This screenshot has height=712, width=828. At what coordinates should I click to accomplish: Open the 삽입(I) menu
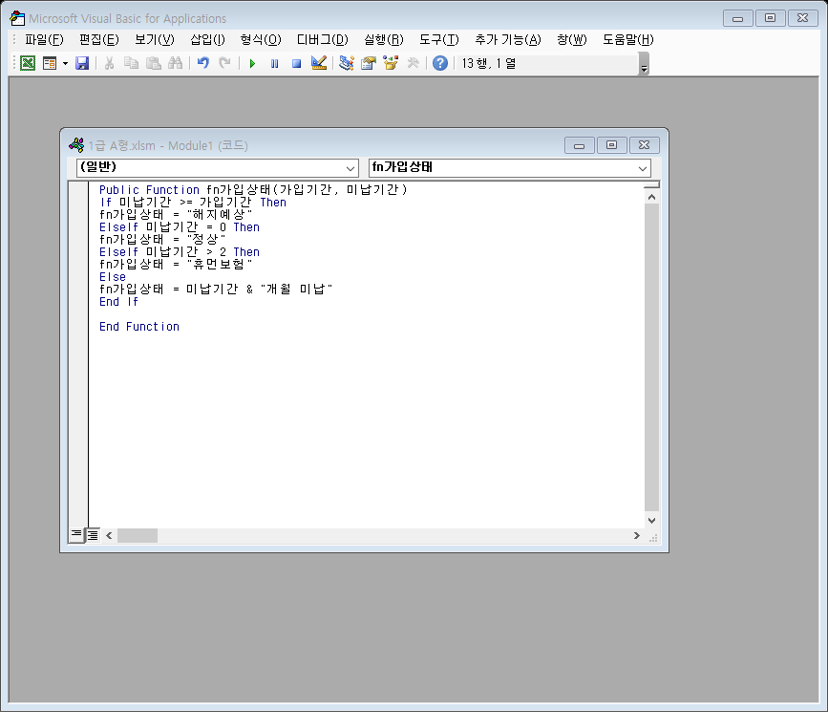pos(208,39)
